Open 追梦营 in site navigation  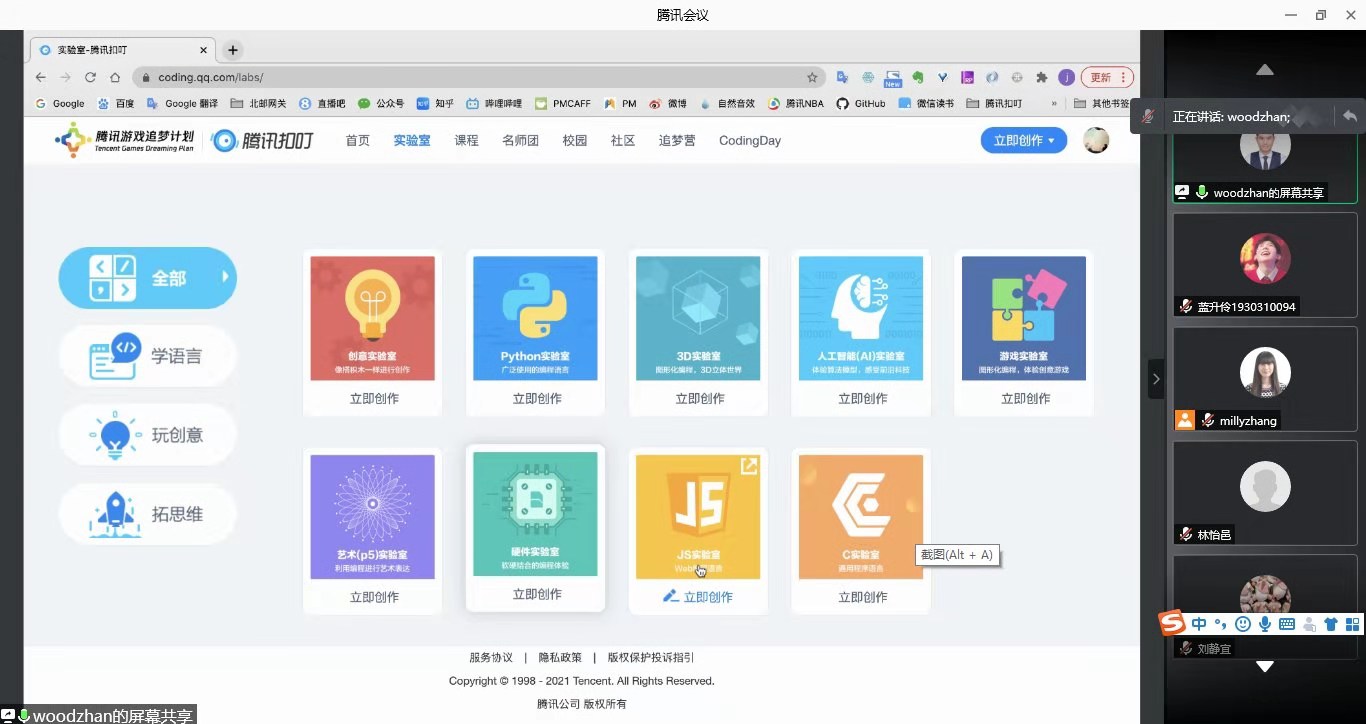click(x=677, y=141)
